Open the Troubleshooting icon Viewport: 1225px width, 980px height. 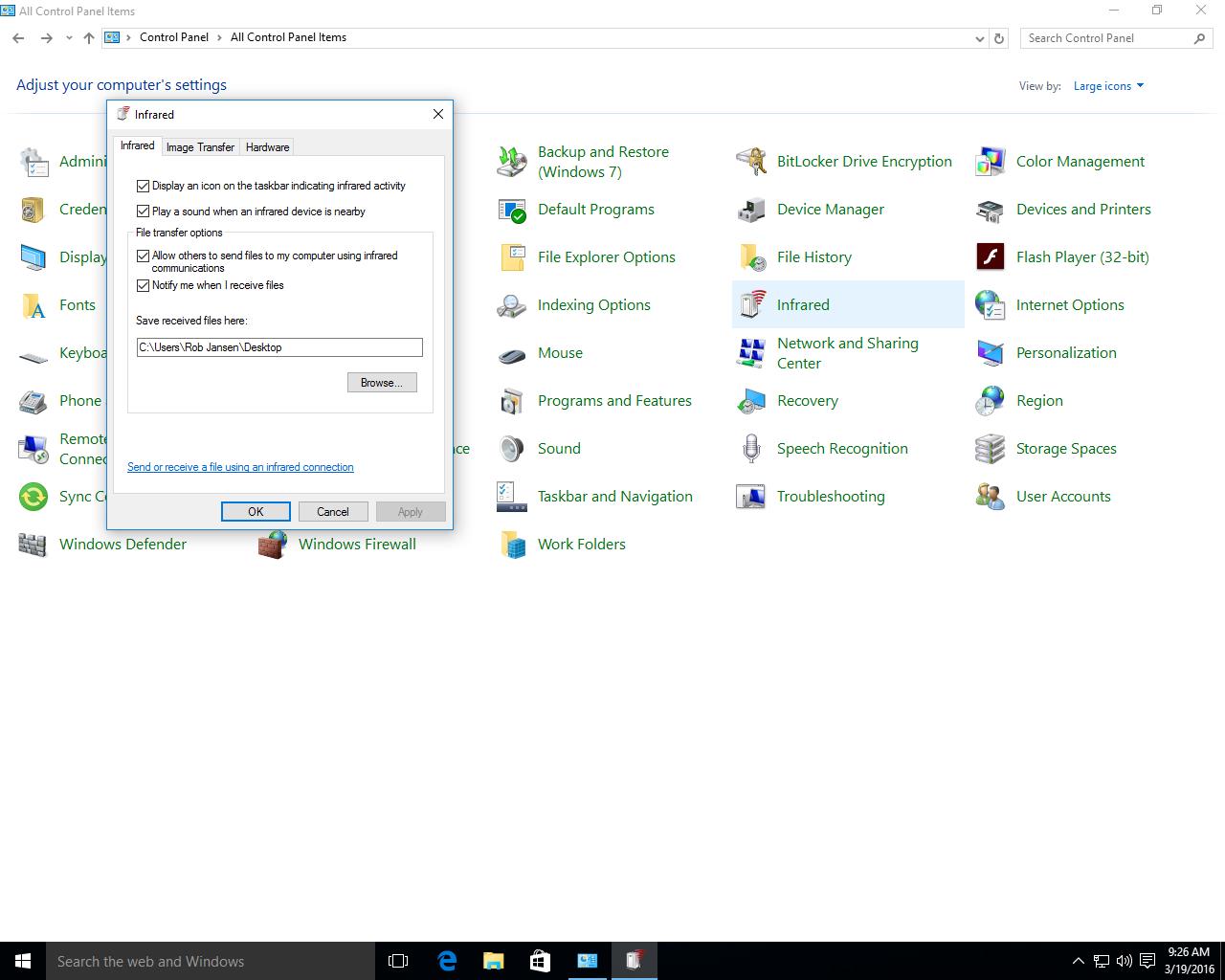click(x=751, y=497)
